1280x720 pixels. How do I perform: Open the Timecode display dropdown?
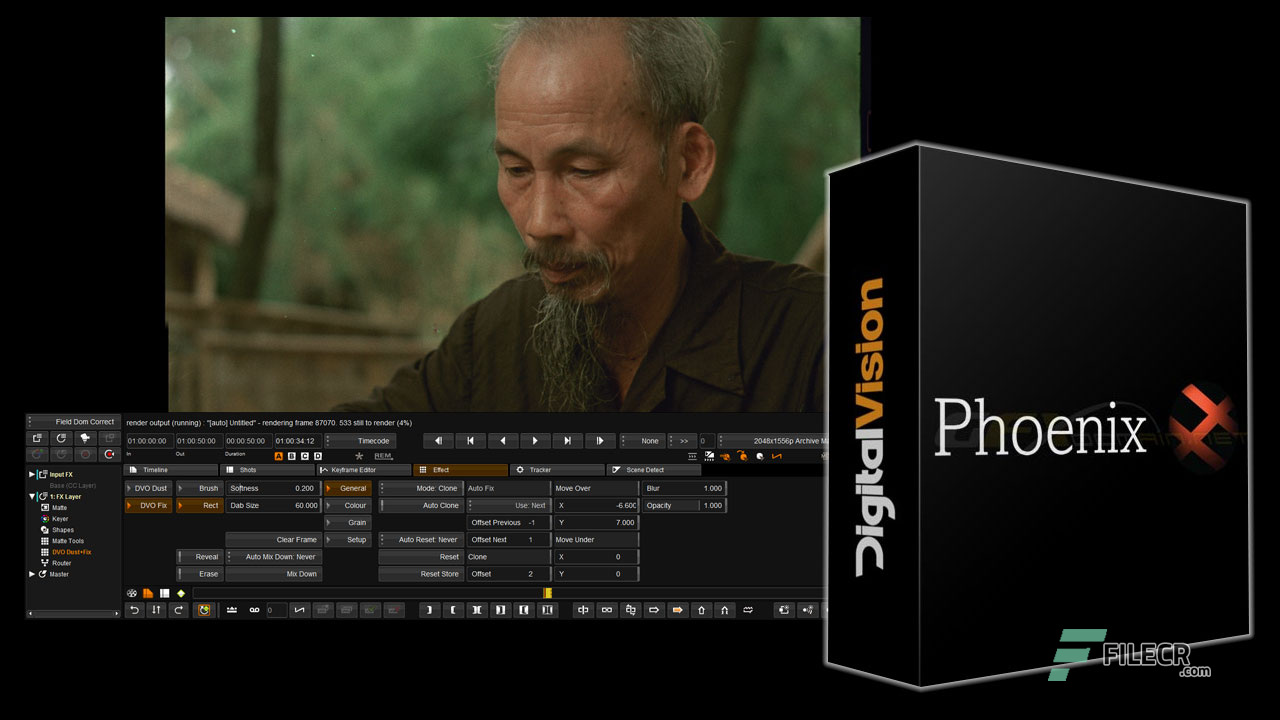coord(360,441)
